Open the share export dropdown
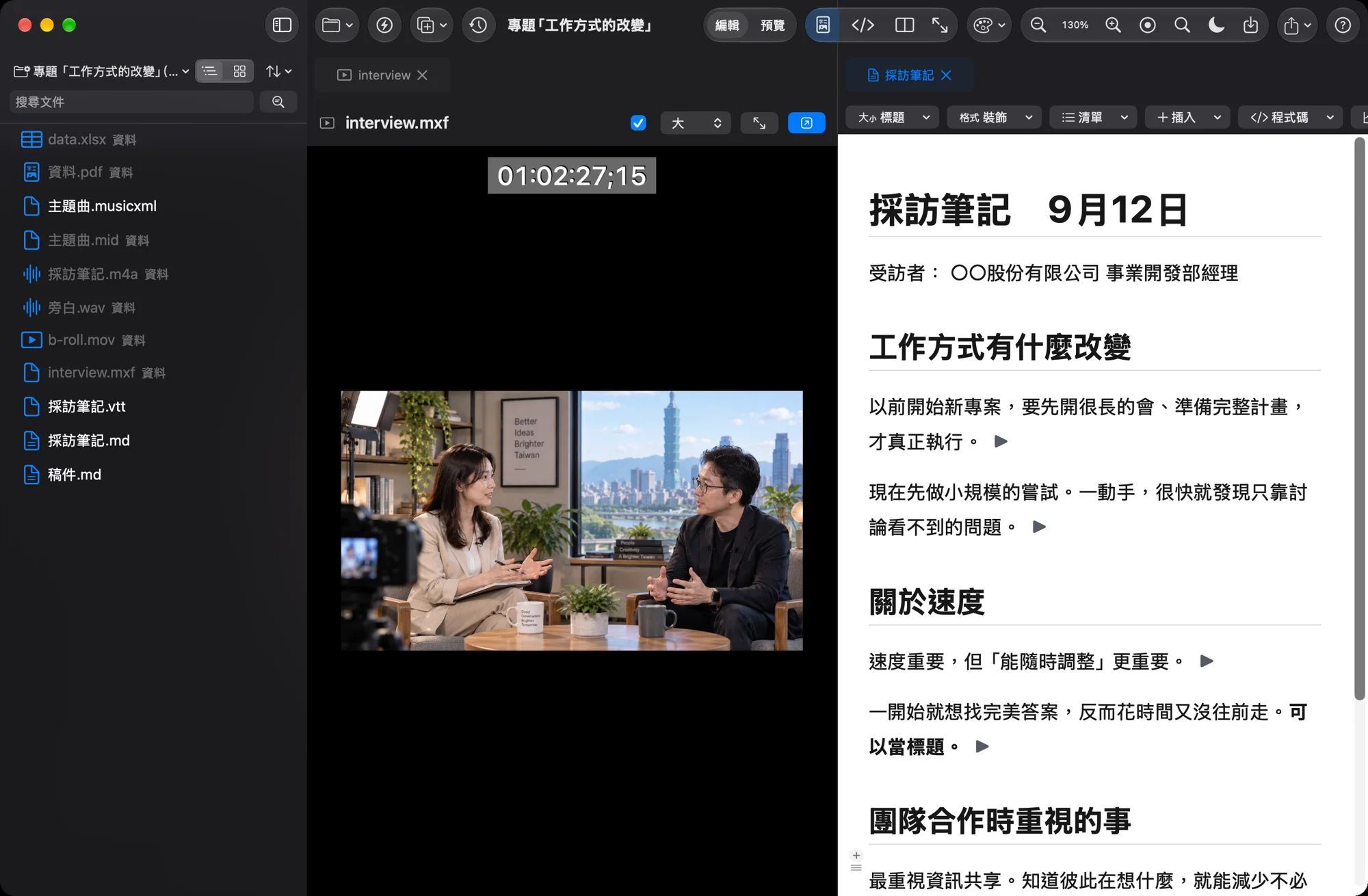The image size is (1368, 896). point(1297,25)
